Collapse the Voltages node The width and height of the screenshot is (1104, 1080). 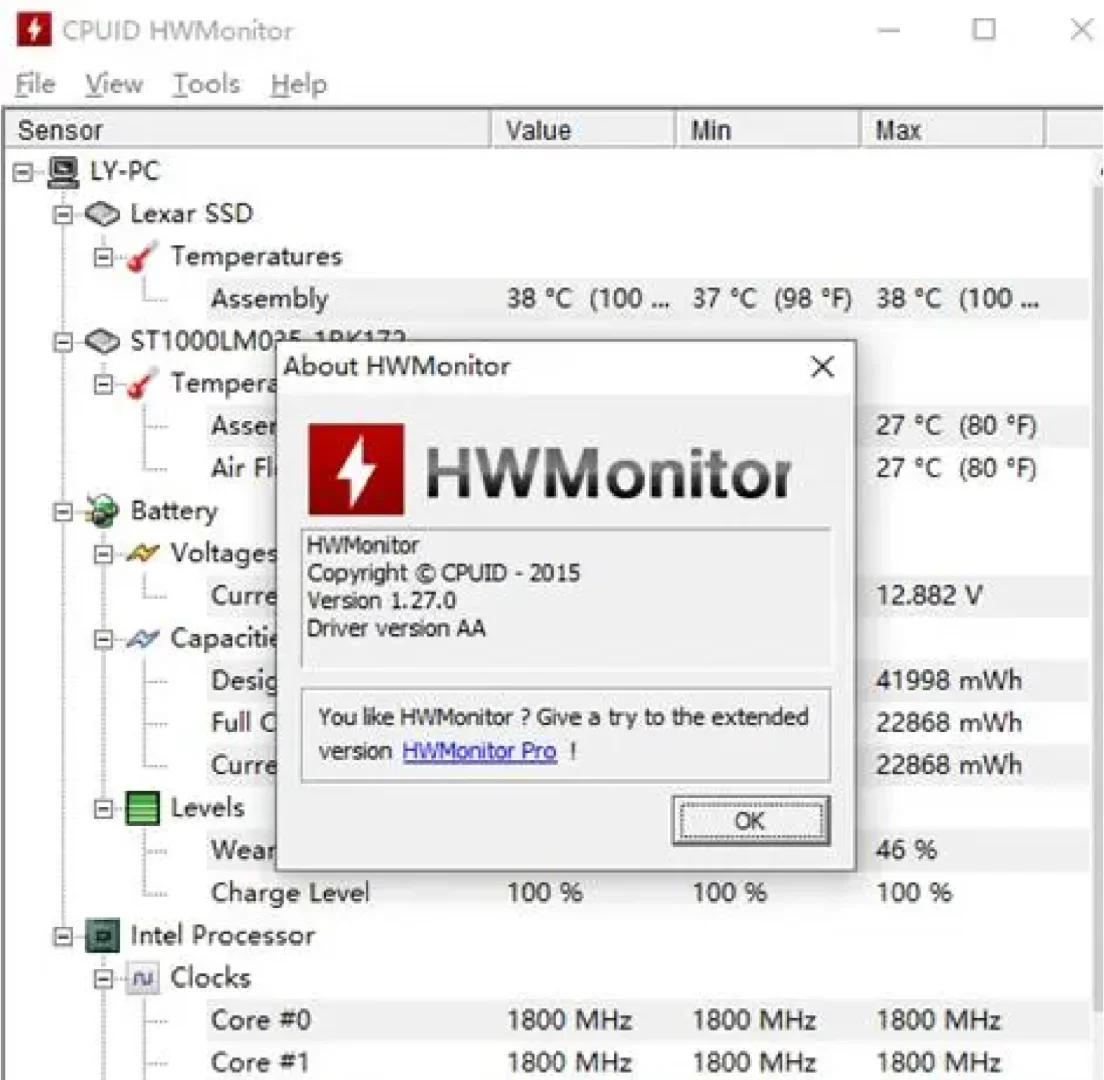click(x=103, y=554)
